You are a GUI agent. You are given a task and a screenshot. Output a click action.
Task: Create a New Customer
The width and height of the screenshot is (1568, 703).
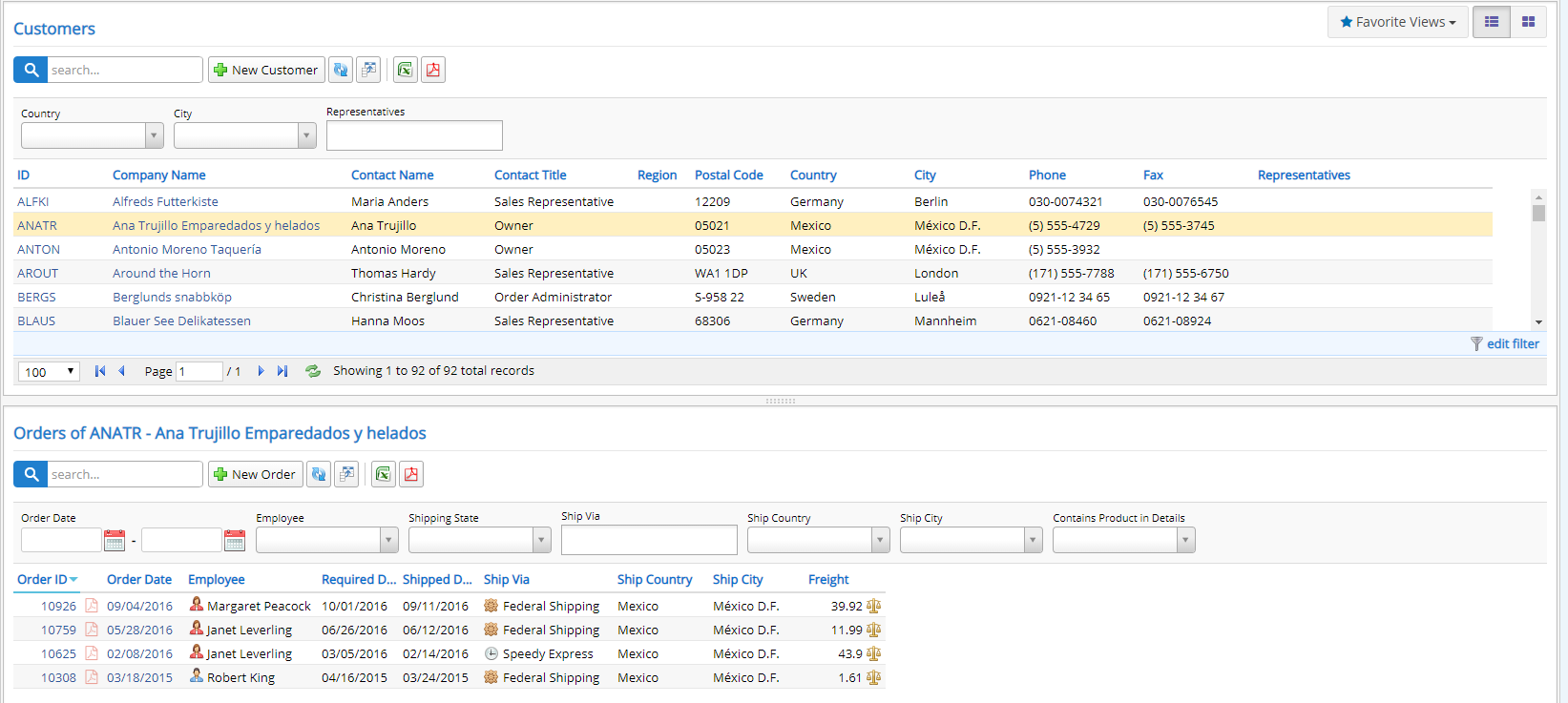(x=266, y=70)
